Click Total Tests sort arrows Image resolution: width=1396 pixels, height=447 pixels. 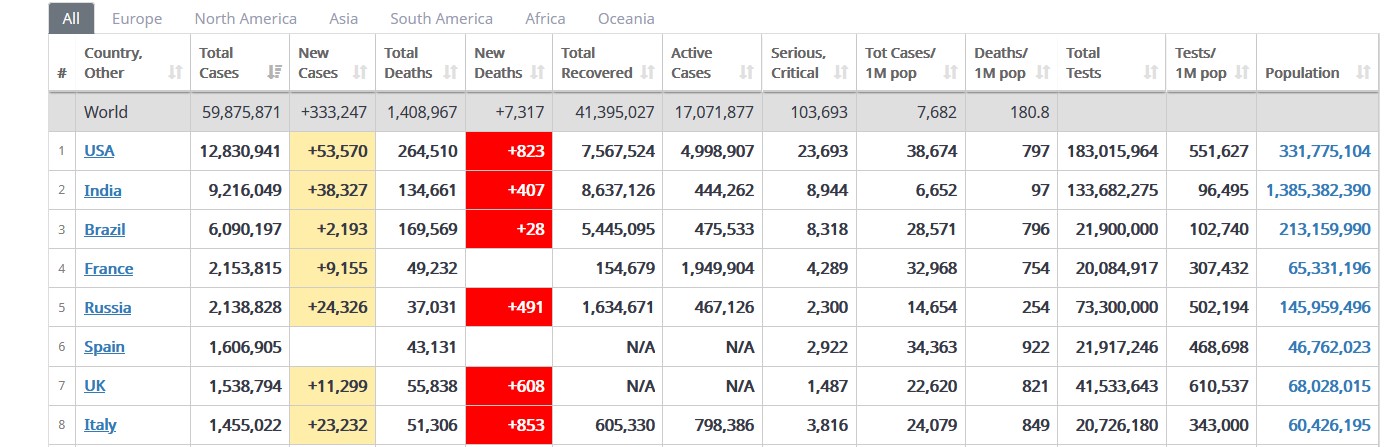click(x=1151, y=73)
